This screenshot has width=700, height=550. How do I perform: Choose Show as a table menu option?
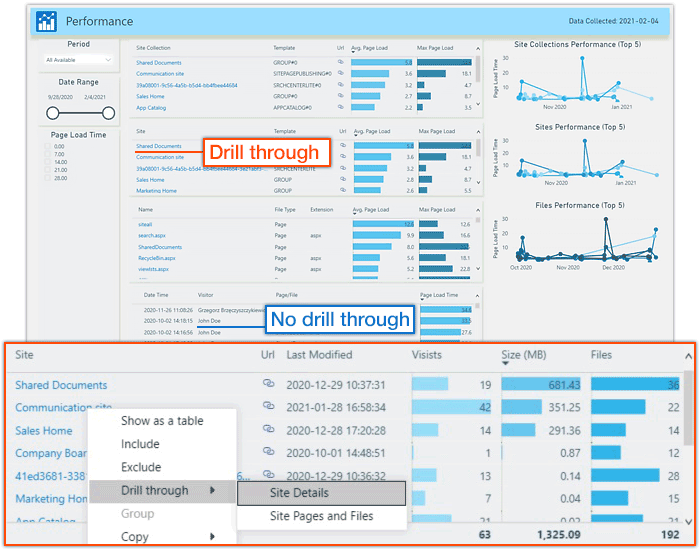click(x=162, y=421)
